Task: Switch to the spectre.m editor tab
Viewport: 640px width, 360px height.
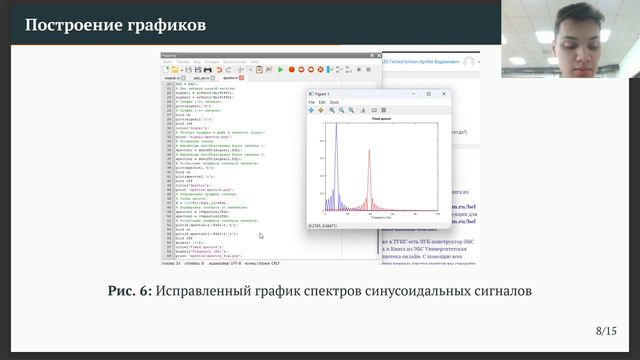Action: coord(231,78)
